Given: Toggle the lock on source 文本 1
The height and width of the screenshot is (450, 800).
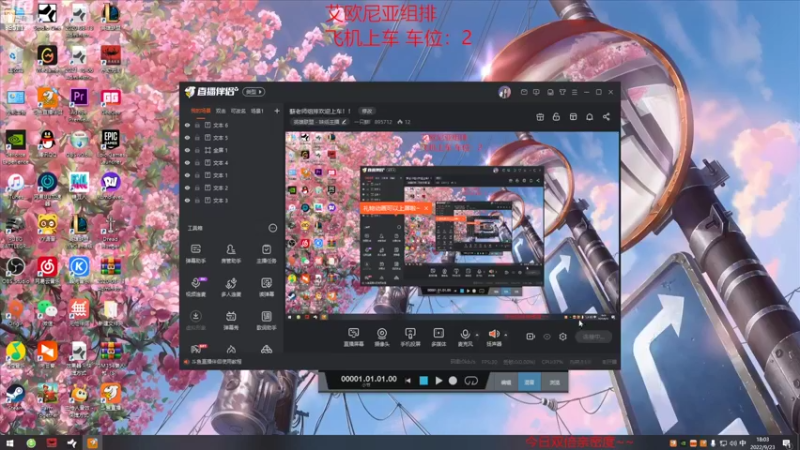Looking at the screenshot, I should 197,175.
